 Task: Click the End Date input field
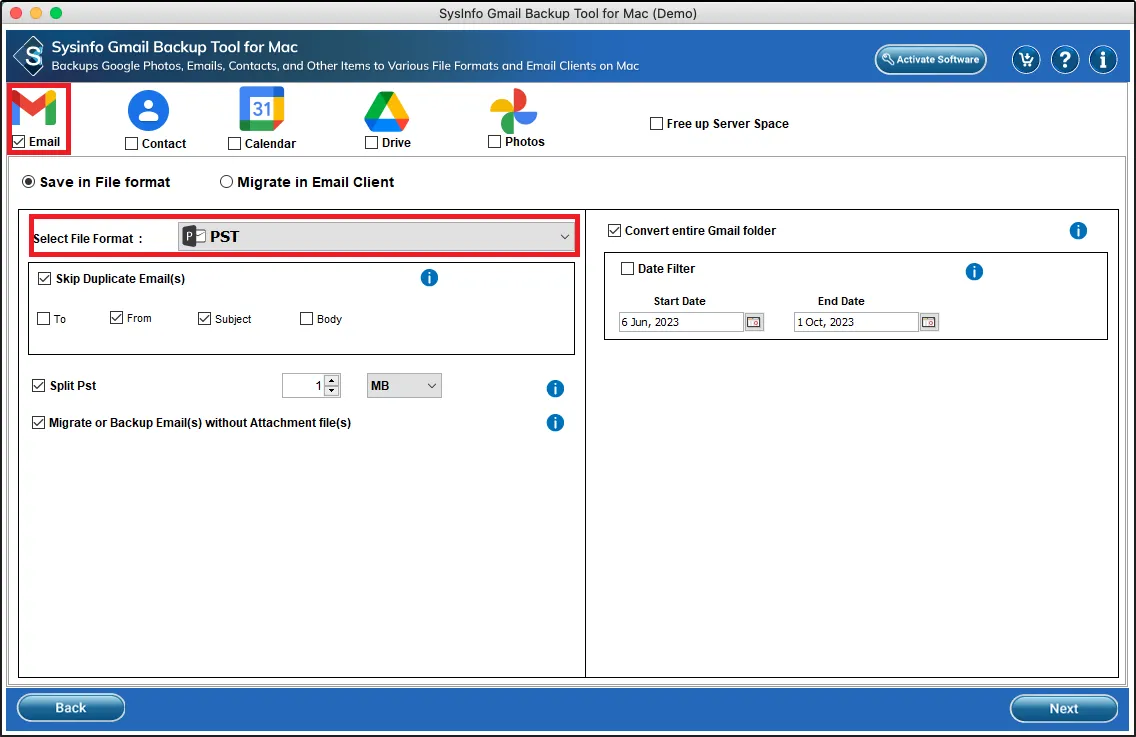(x=855, y=322)
